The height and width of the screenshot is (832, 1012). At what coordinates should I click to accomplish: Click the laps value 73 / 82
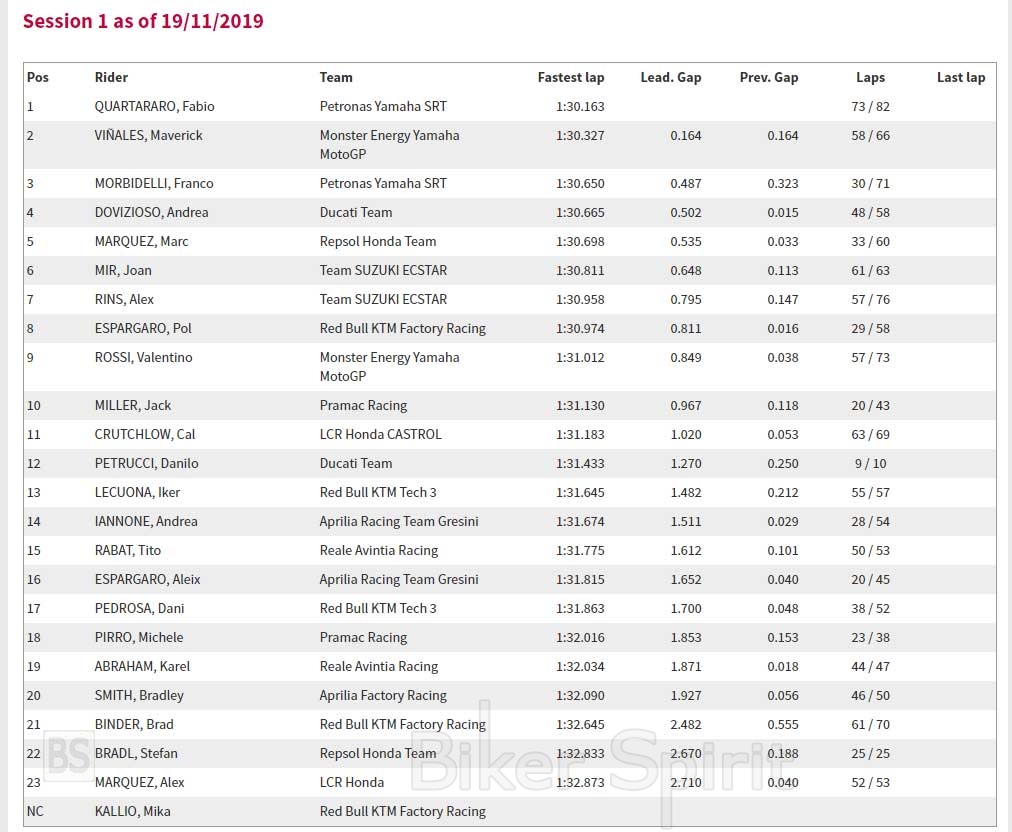tap(870, 107)
